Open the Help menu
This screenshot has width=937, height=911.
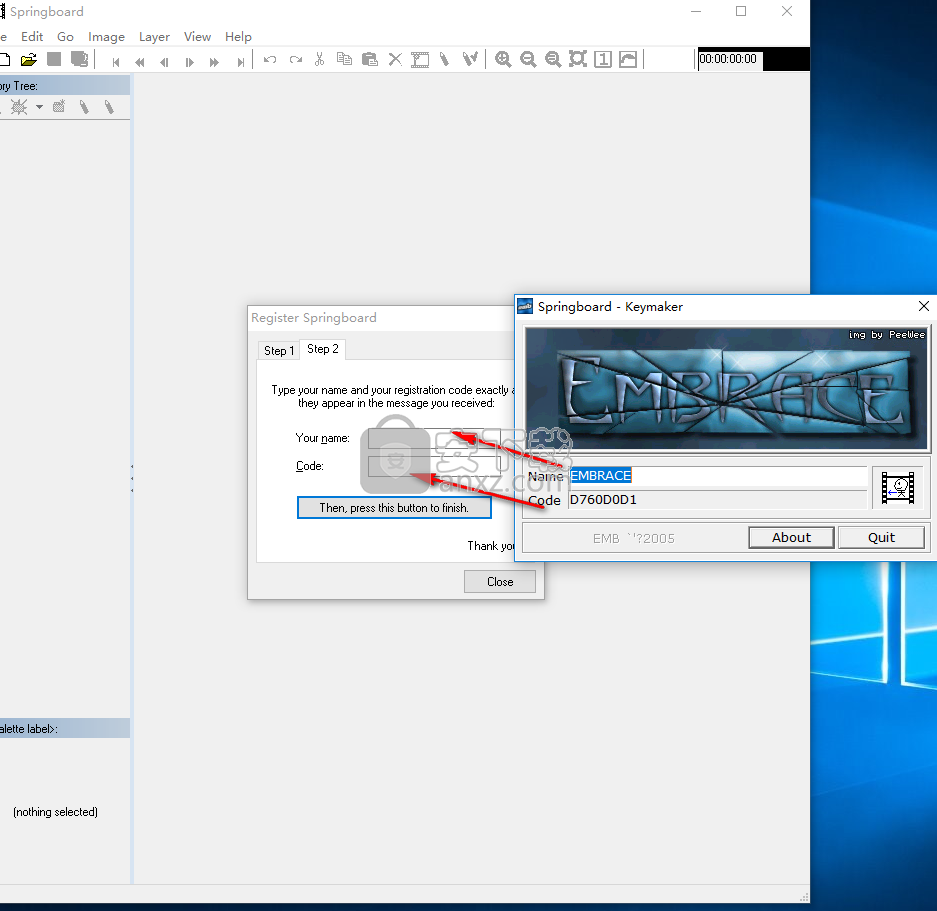(x=238, y=36)
